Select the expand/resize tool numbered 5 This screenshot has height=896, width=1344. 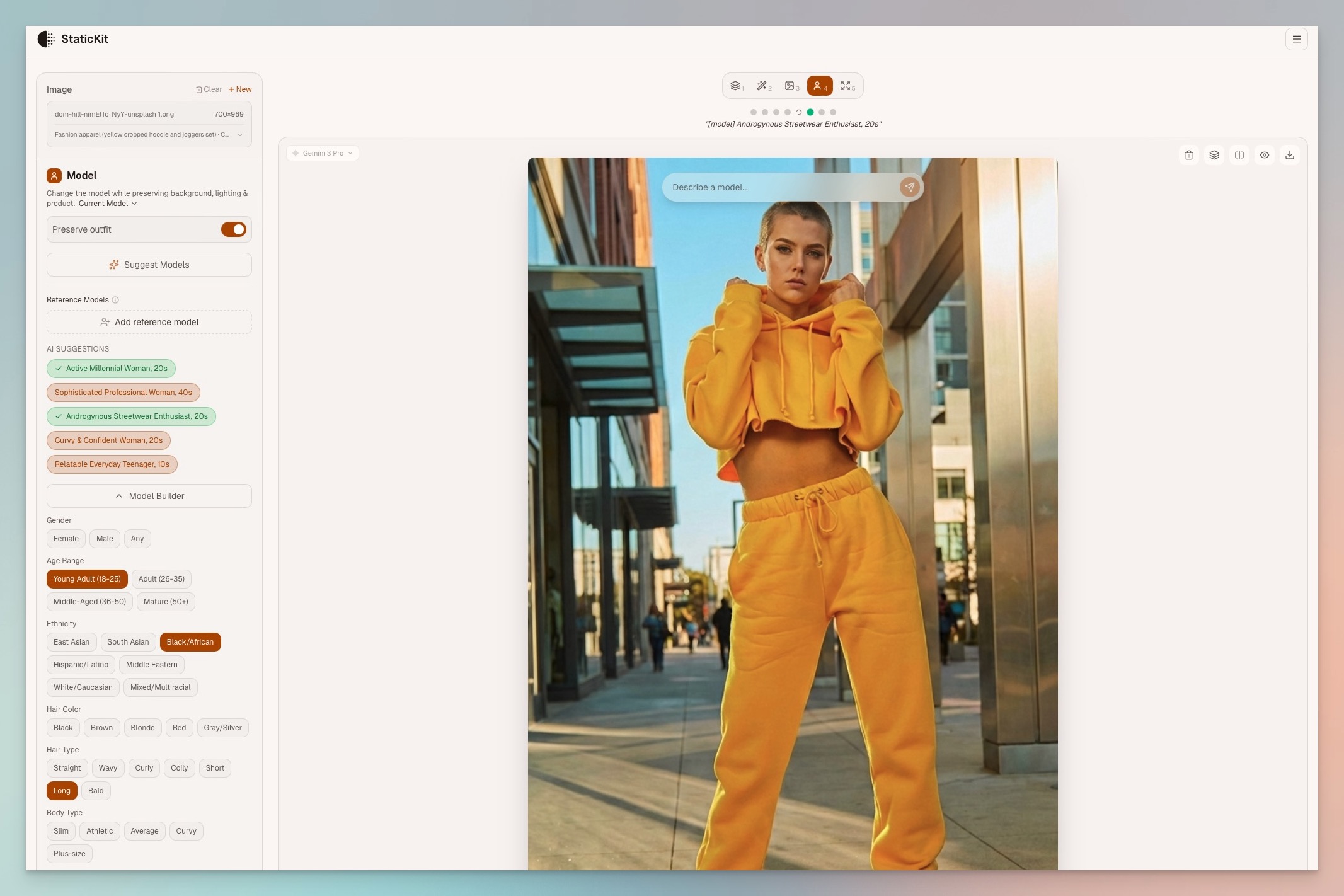(x=847, y=86)
